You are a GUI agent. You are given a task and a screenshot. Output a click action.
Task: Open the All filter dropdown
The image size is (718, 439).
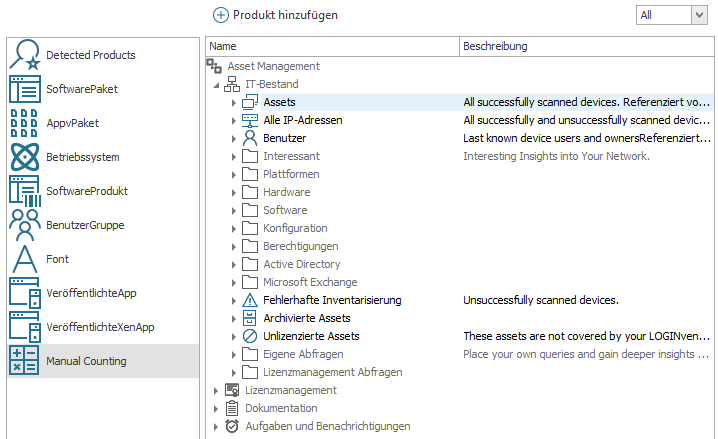point(672,15)
